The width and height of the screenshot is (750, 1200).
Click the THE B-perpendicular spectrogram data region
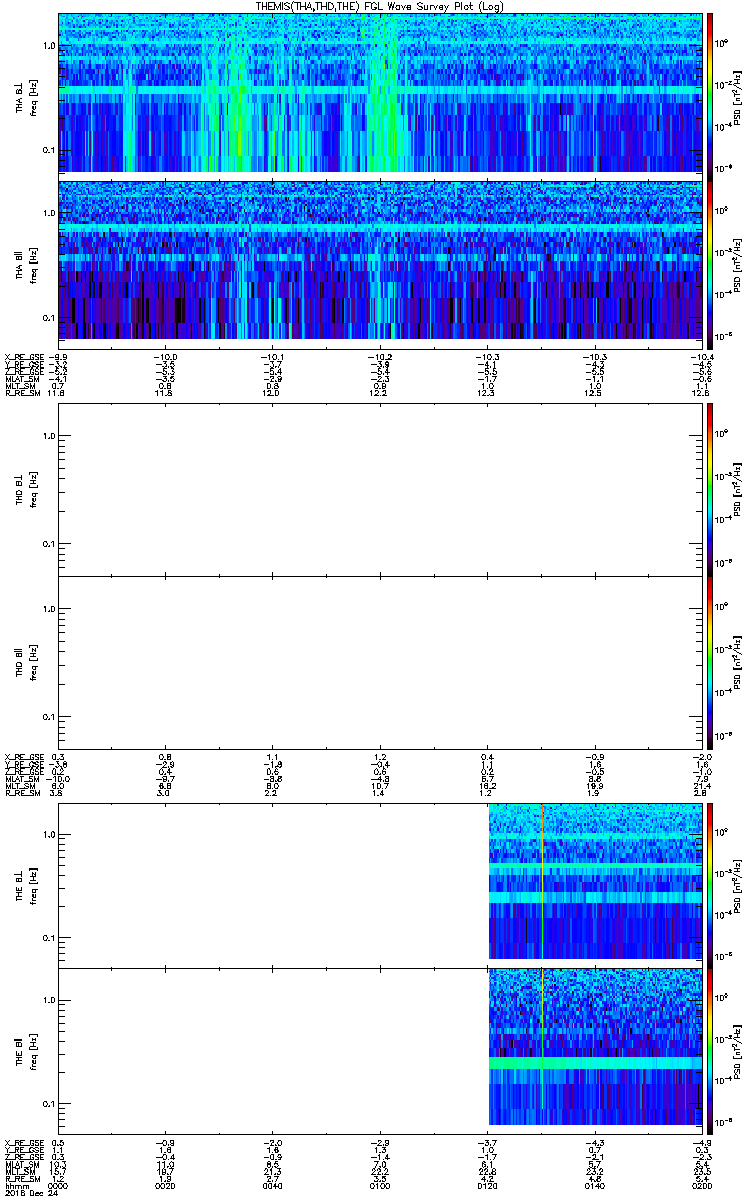tap(595, 882)
